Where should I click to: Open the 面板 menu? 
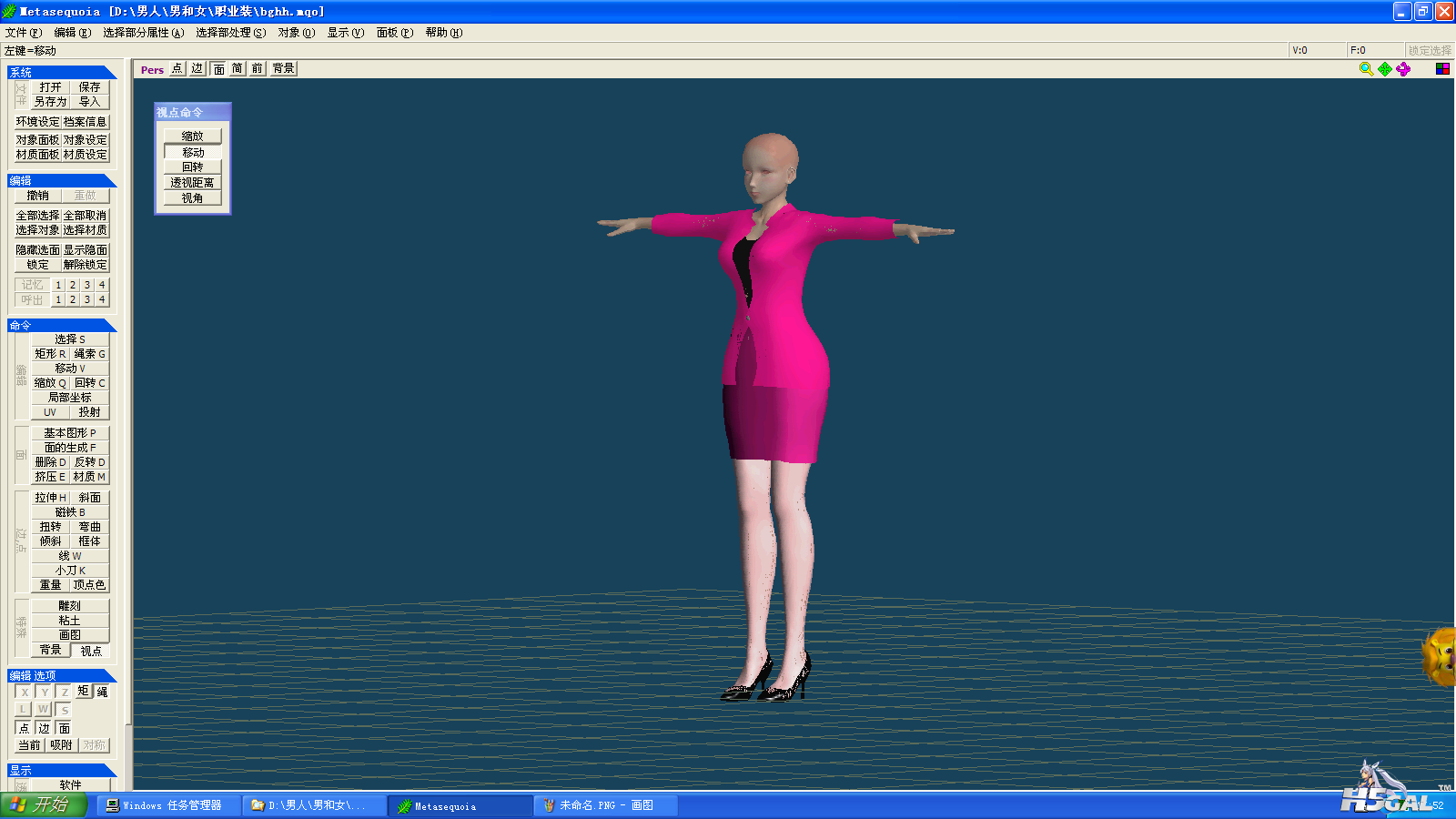394,33
